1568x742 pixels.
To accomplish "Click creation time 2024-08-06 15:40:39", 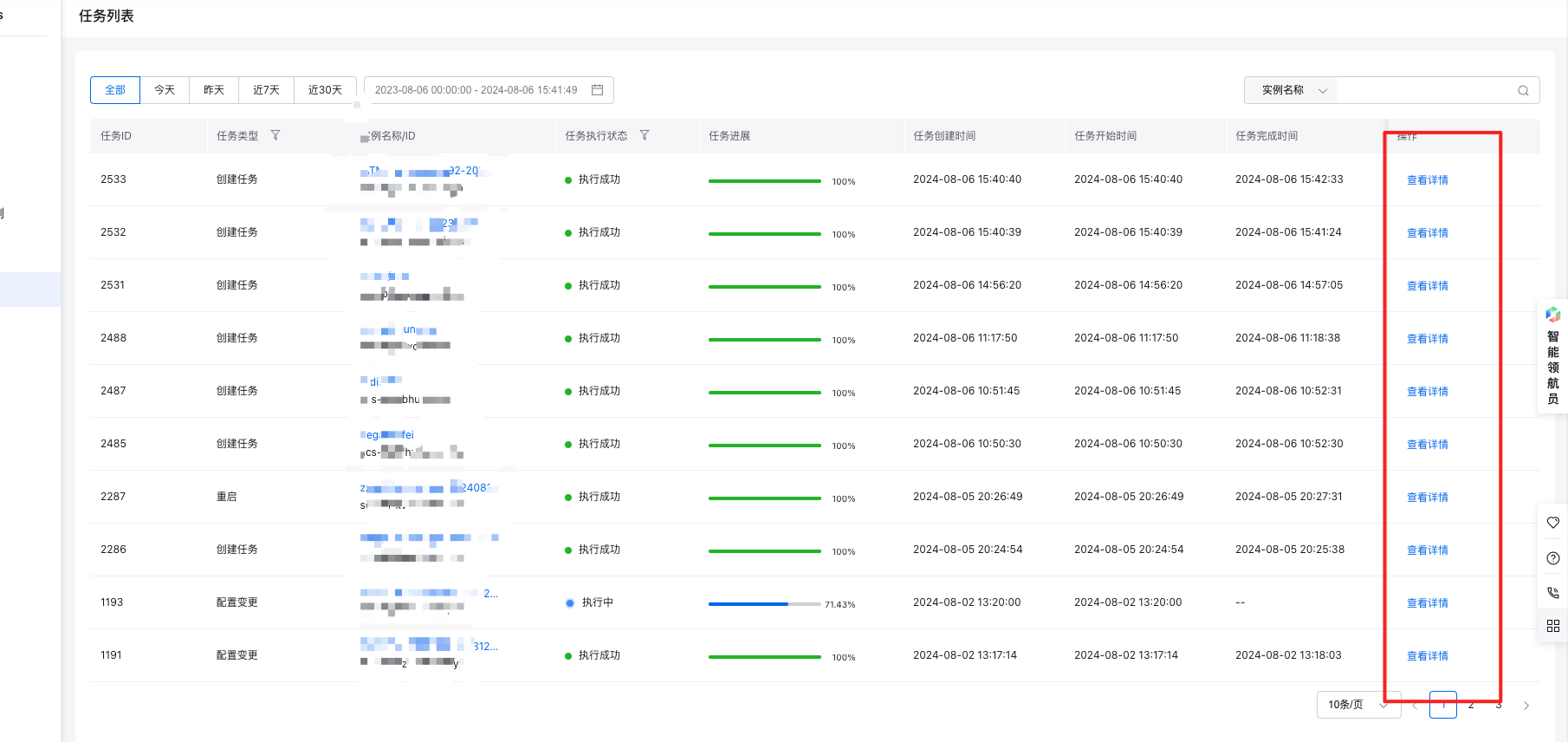I will [x=967, y=232].
